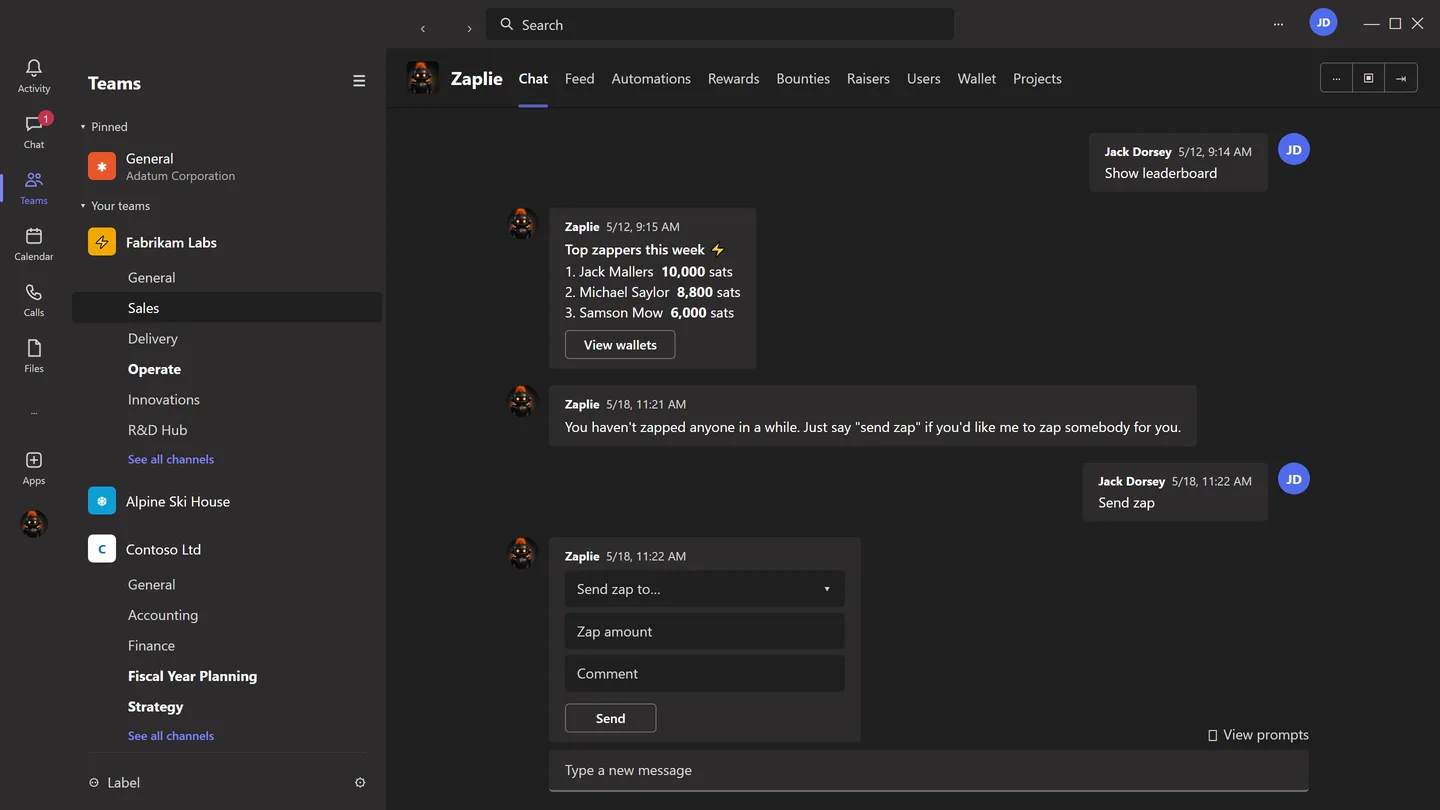Click the Zaplie app icon in the left rail

(34, 523)
